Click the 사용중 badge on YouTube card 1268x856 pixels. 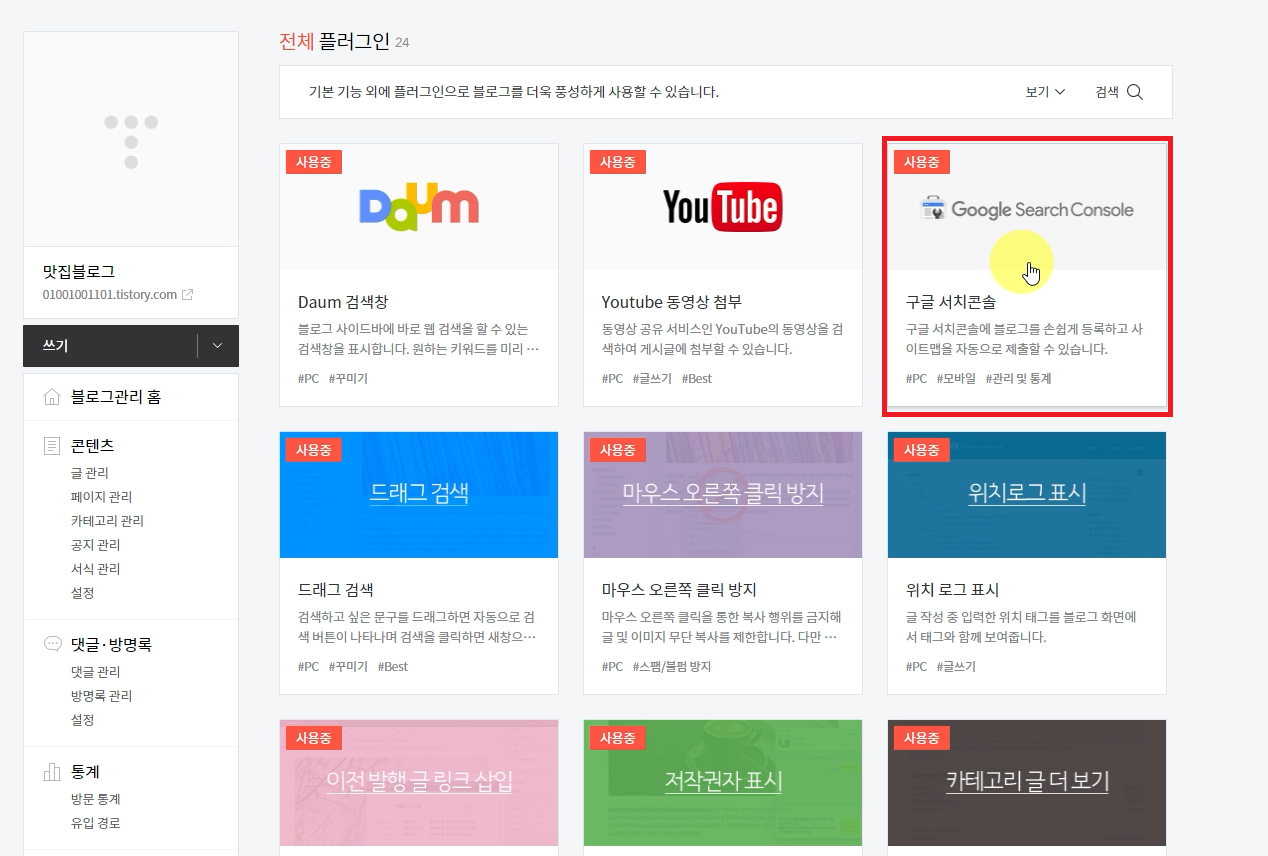tap(618, 162)
